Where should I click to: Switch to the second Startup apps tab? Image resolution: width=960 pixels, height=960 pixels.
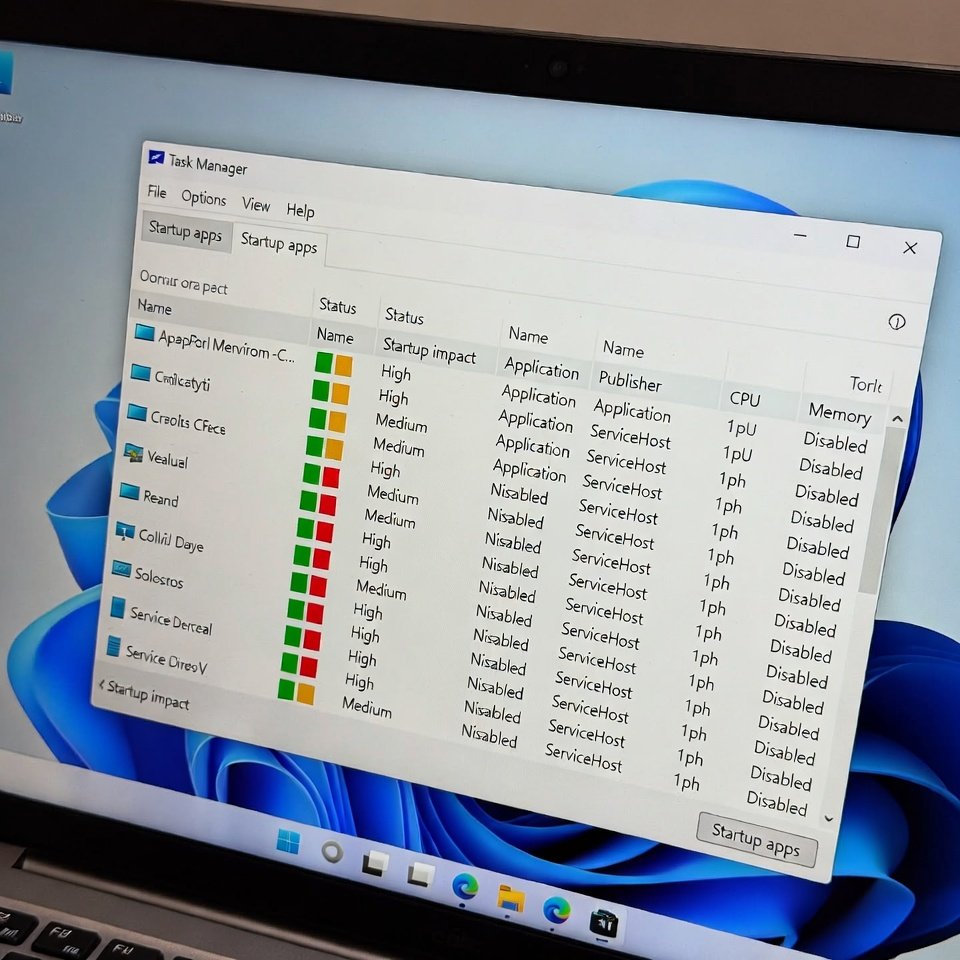click(x=279, y=244)
